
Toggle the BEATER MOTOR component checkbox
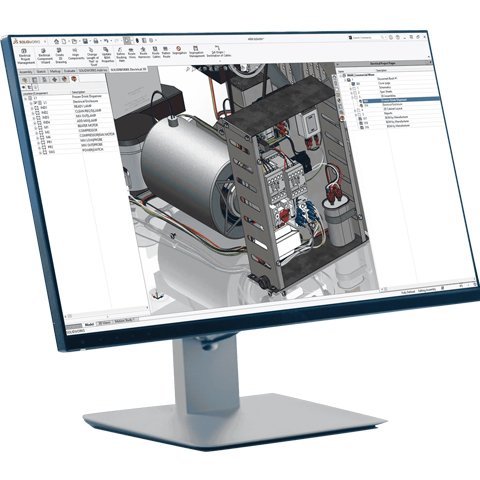click(x=39, y=128)
